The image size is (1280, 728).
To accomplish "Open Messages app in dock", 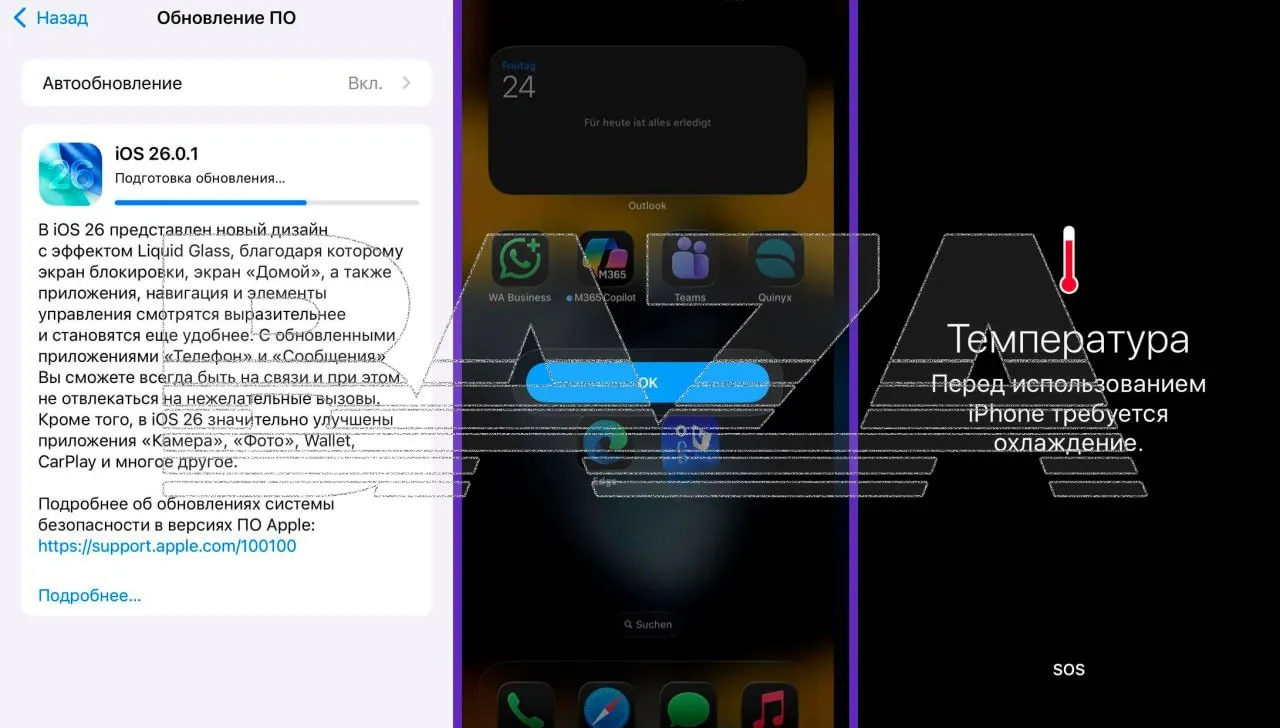I will [689, 707].
